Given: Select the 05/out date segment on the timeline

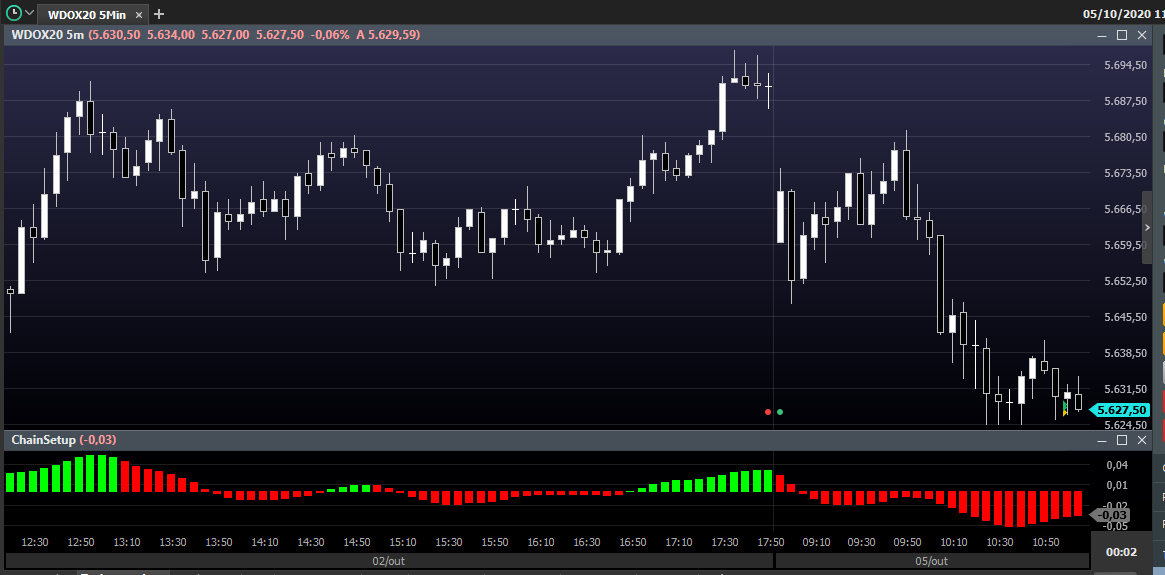Looking at the screenshot, I should point(932,561).
